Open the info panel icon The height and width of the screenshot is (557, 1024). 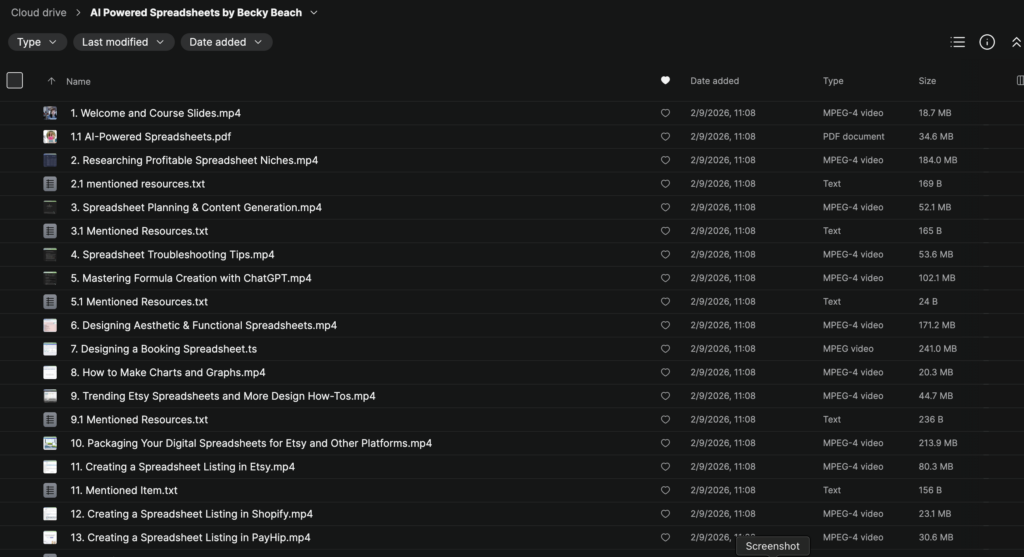pyautogui.click(x=987, y=42)
